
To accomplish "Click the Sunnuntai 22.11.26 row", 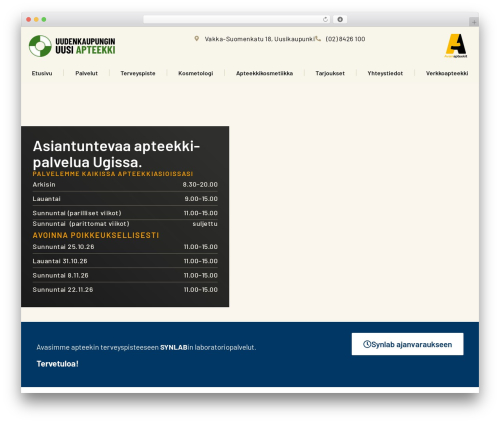I will tap(125, 290).
